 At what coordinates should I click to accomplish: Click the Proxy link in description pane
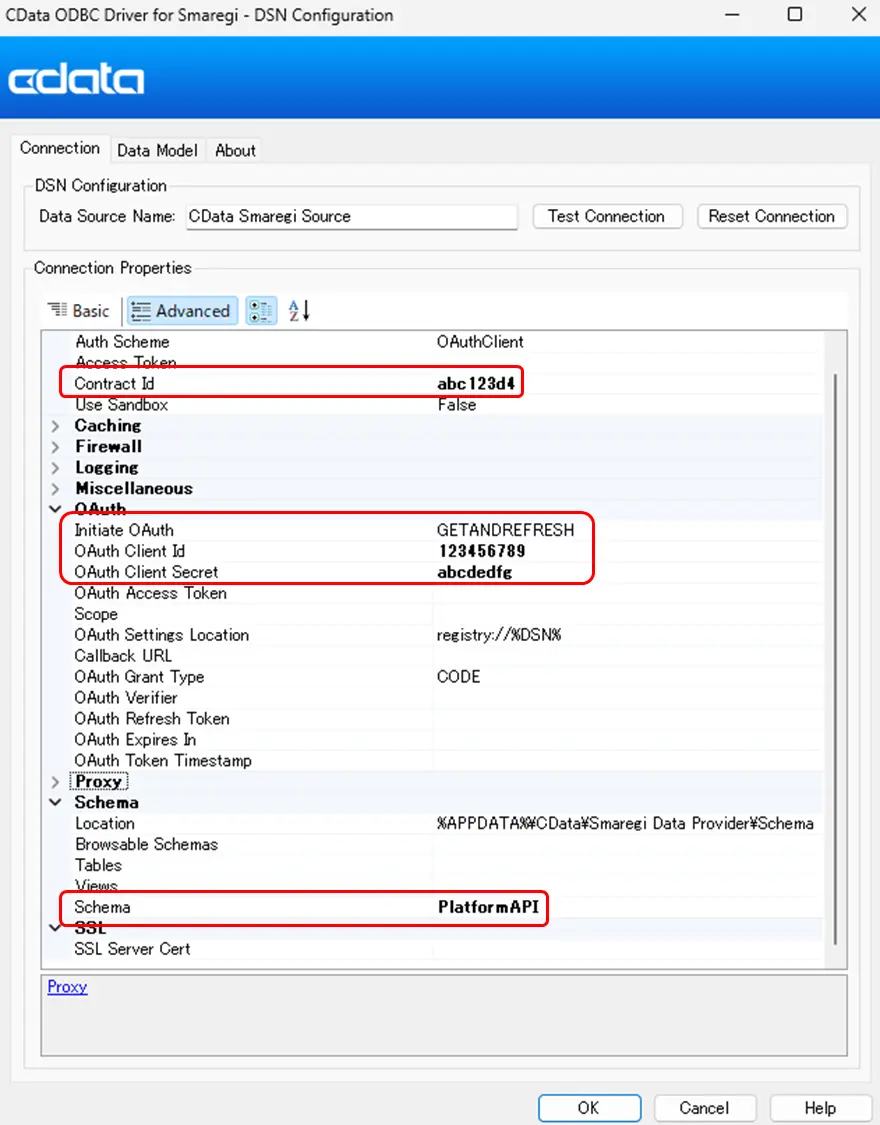coord(67,987)
